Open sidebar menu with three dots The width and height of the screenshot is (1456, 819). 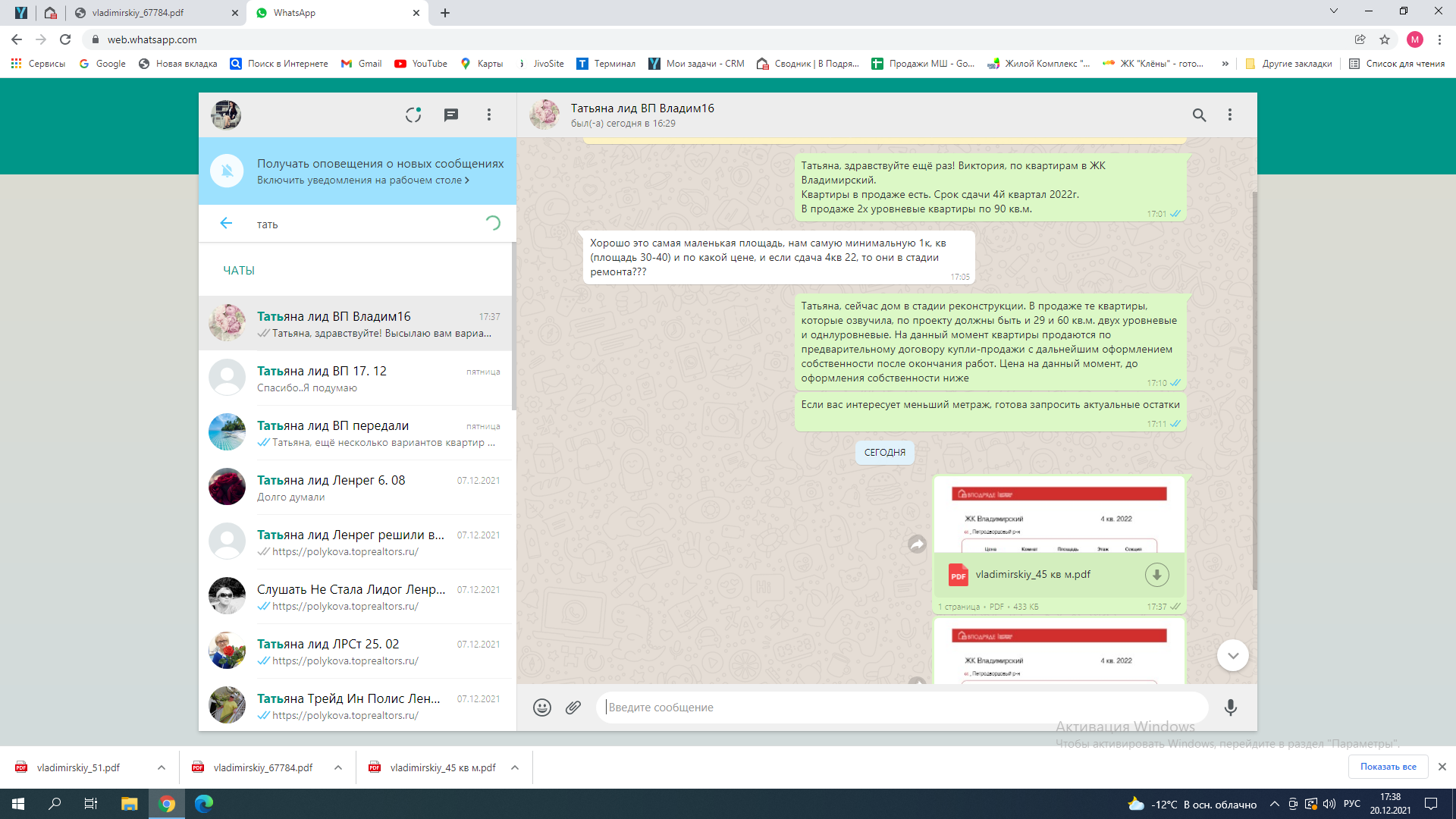coord(489,115)
